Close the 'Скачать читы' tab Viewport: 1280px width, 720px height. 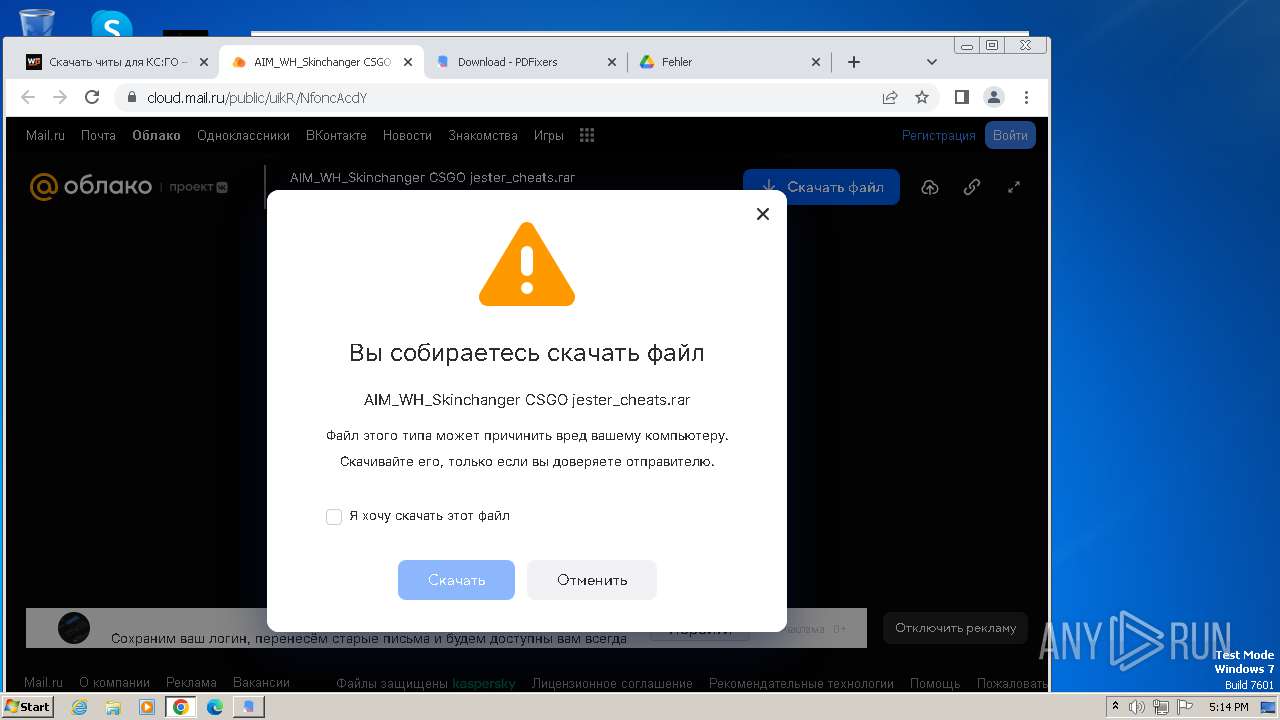coord(204,62)
